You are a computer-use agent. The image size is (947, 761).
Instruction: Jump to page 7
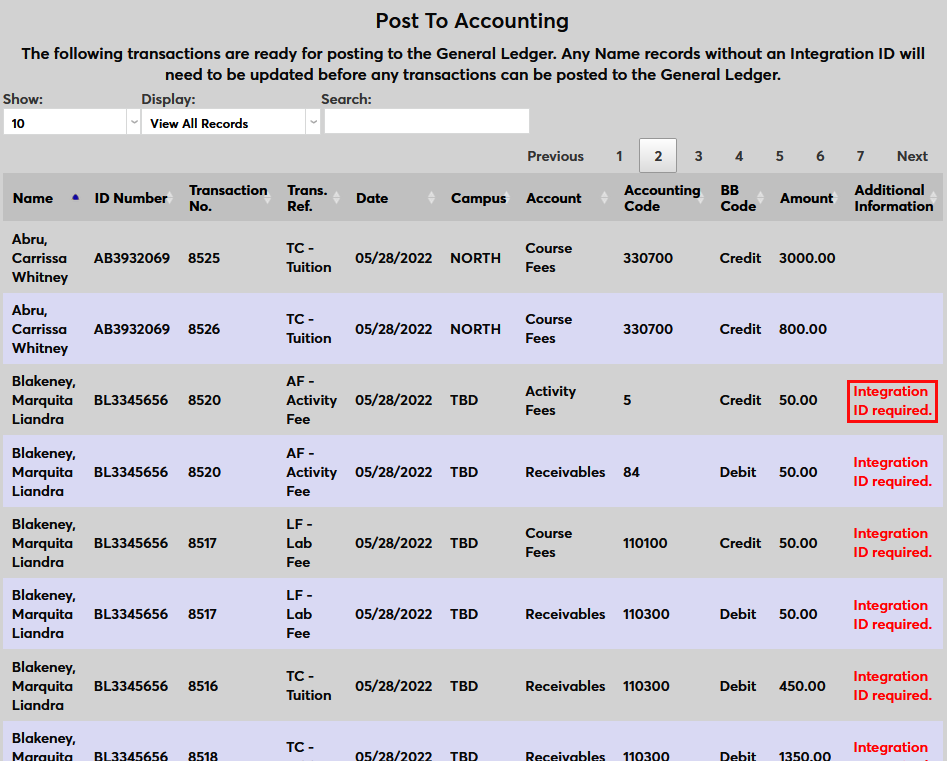860,156
